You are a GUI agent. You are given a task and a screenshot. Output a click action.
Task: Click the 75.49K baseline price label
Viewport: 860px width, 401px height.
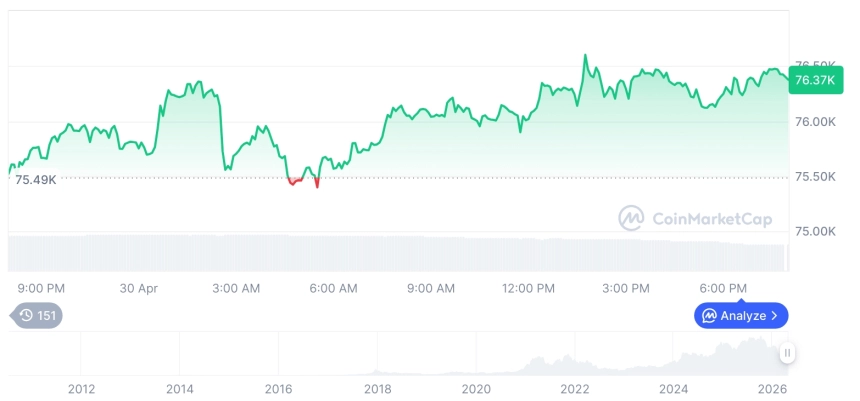pyautogui.click(x=35, y=179)
